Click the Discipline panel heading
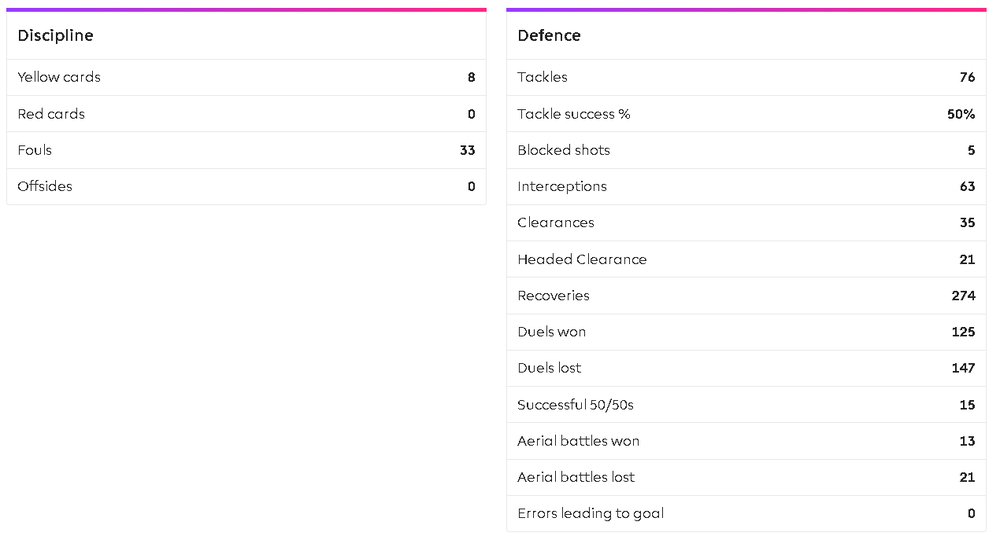The width and height of the screenshot is (1000, 551). click(55, 36)
